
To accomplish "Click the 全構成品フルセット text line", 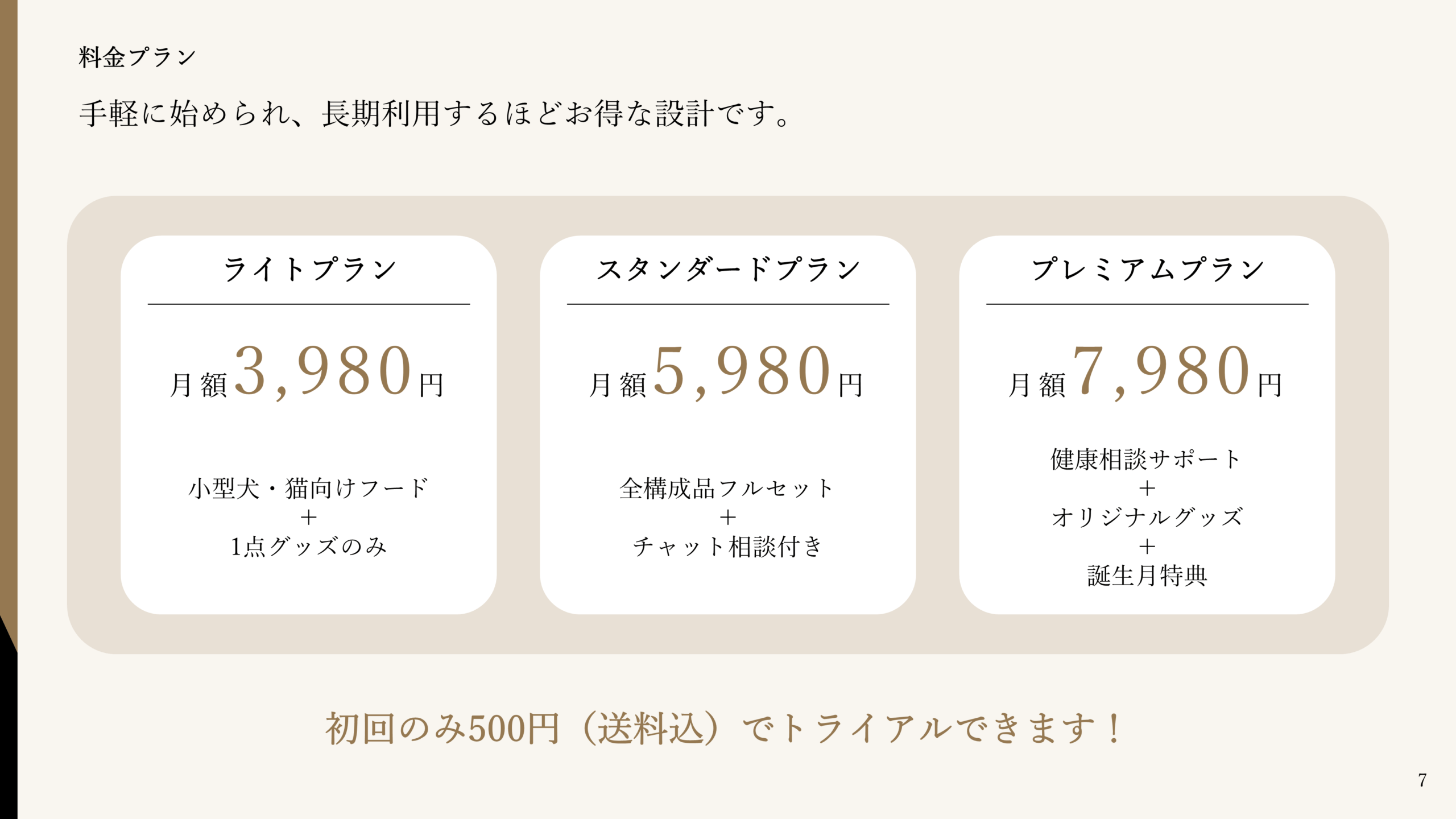I will (x=728, y=488).
